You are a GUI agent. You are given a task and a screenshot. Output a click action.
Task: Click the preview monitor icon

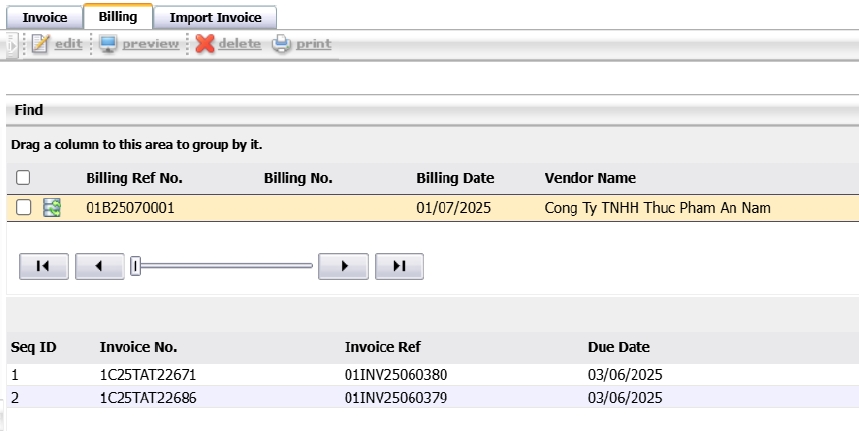pyautogui.click(x=108, y=44)
